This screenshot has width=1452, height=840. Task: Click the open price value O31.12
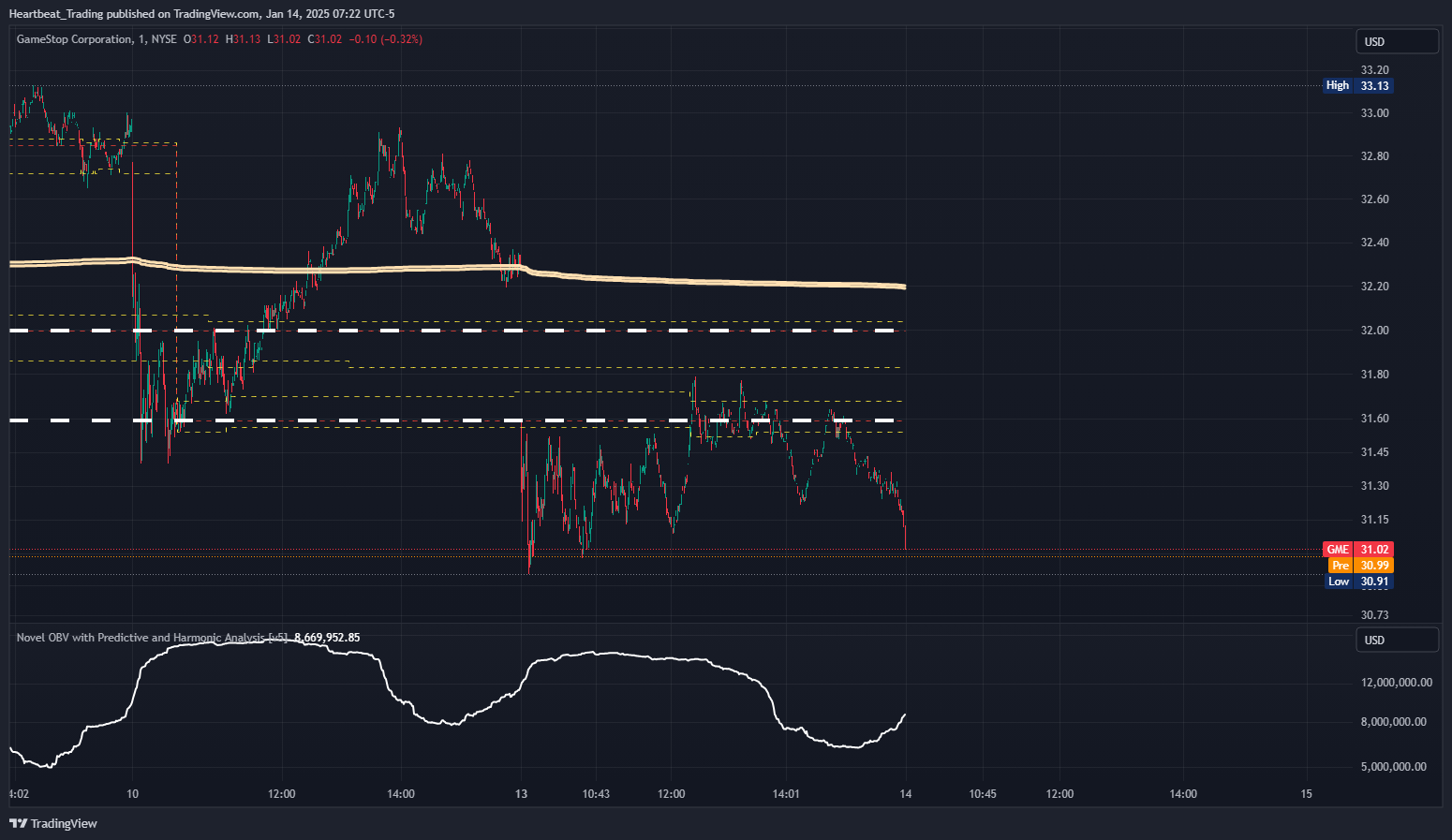pyautogui.click(x=201, y=39)
